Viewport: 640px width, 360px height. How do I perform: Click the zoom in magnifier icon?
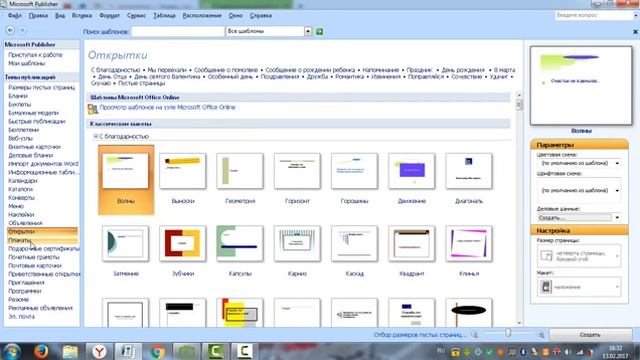pos(541,335)
